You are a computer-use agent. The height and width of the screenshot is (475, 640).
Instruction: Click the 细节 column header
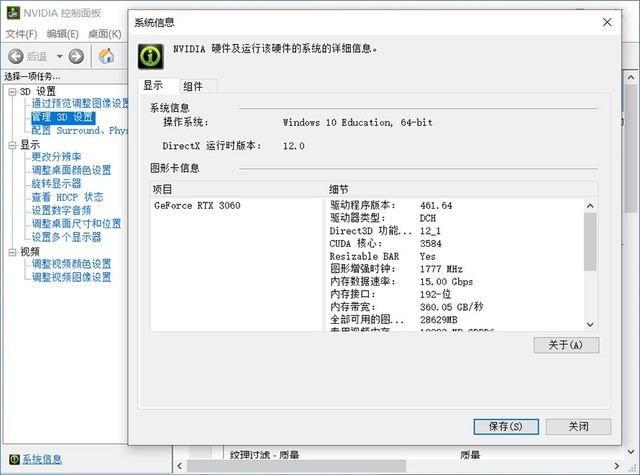462,190
